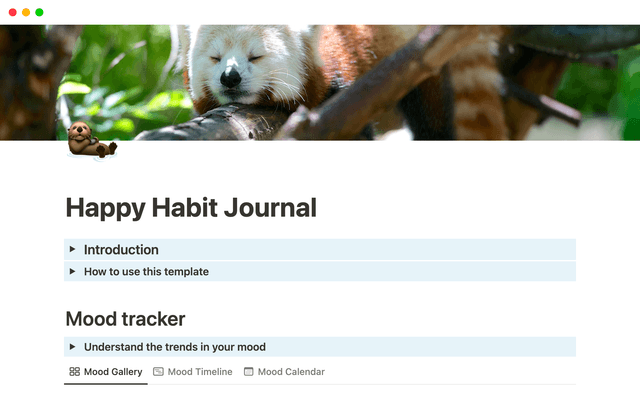
Task: Click the Mood tracker heading
Action: pos(125,318)
